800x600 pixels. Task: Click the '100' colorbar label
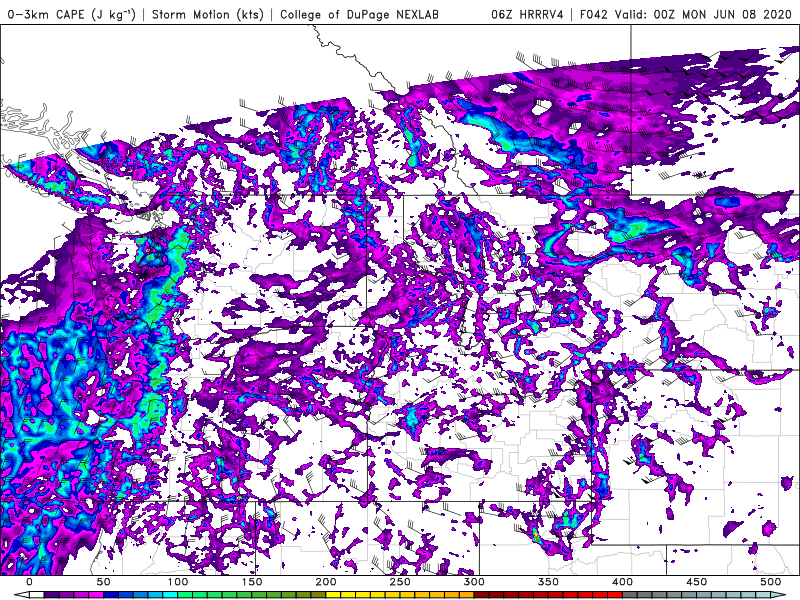(x=178, y=582)
